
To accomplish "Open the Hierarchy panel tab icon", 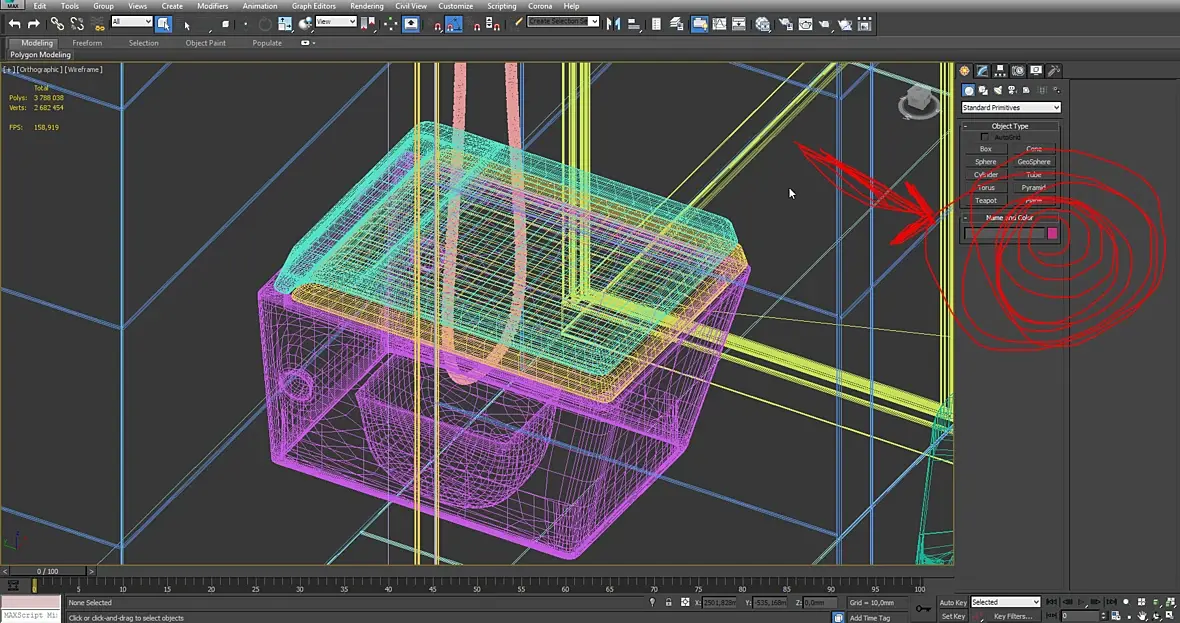I will pos(1000,71).
